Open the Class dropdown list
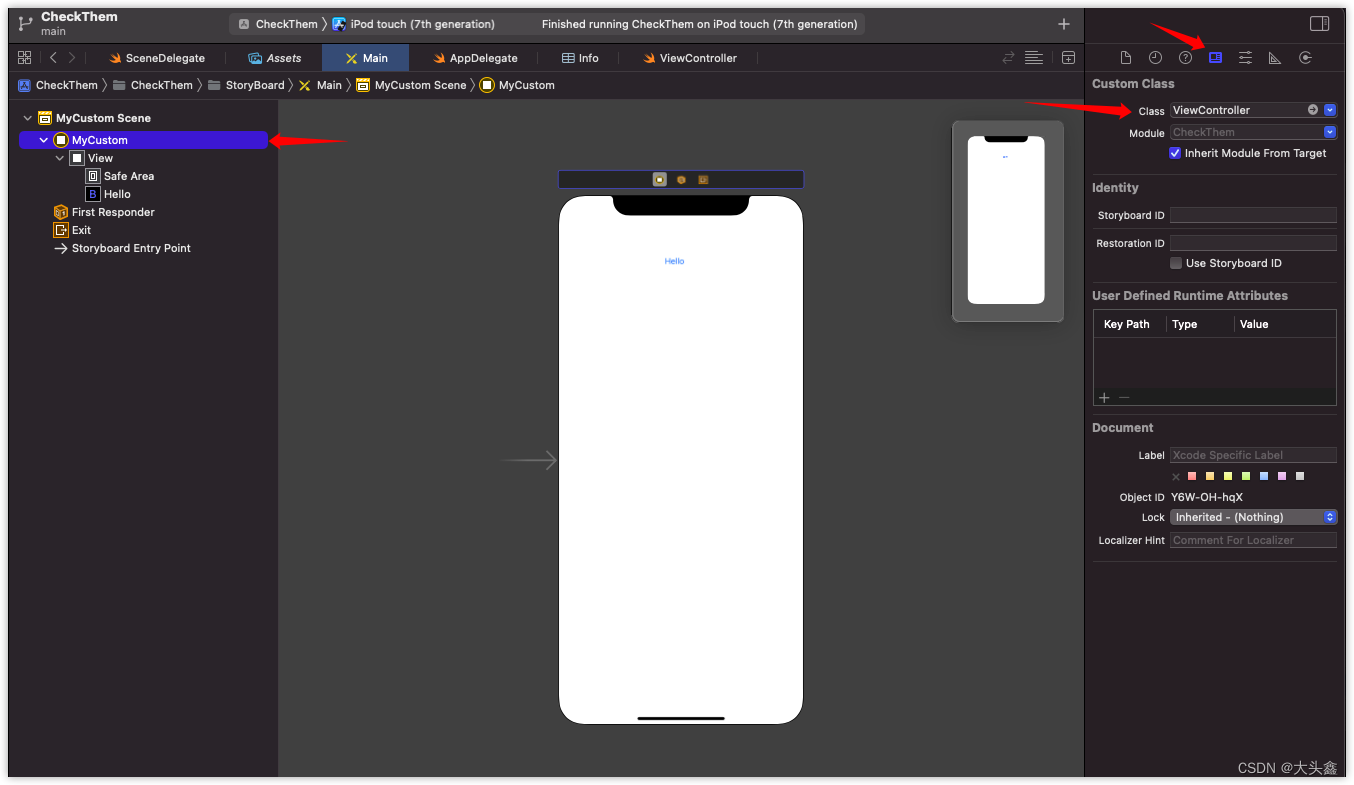Image resolution: width=1354 pixels, height=785 pixels. click(1330, 110)
